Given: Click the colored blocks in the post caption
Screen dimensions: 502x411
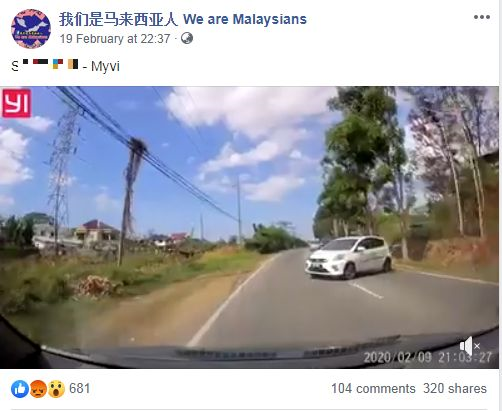Looking at the screenshot, I should [x=50, y=64].
